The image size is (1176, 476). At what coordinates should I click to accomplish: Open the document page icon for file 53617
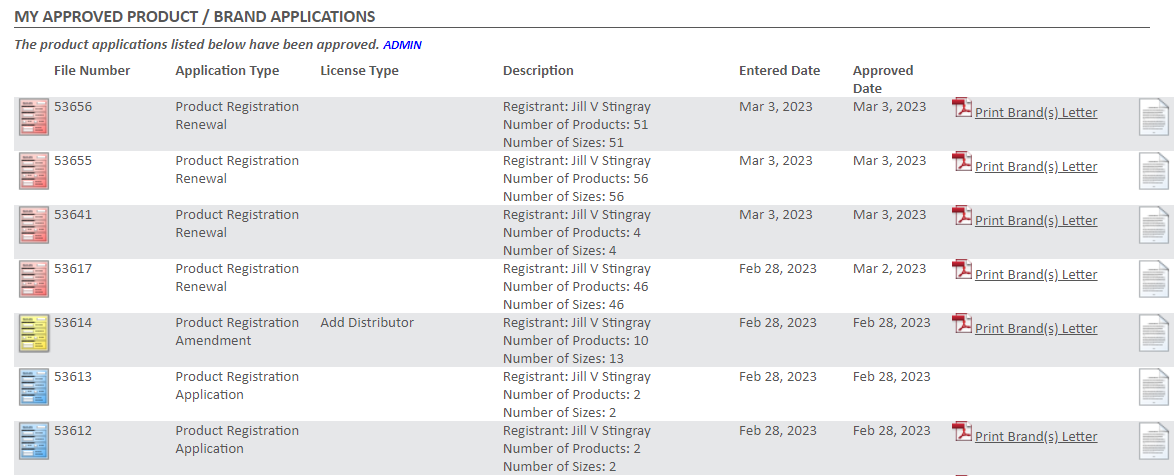1154,279
